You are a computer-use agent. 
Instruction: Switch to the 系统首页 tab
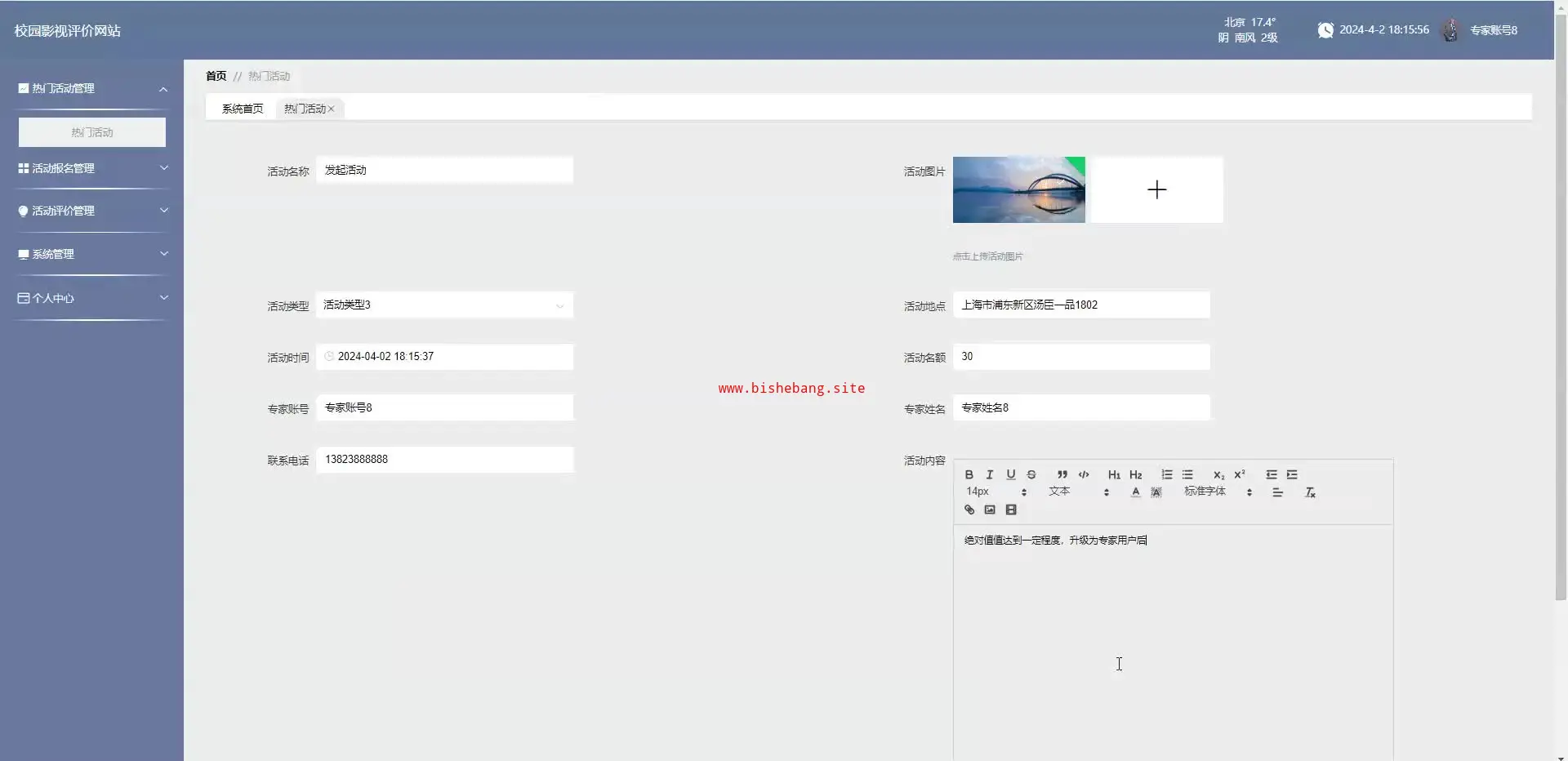[x=243, y=109]
